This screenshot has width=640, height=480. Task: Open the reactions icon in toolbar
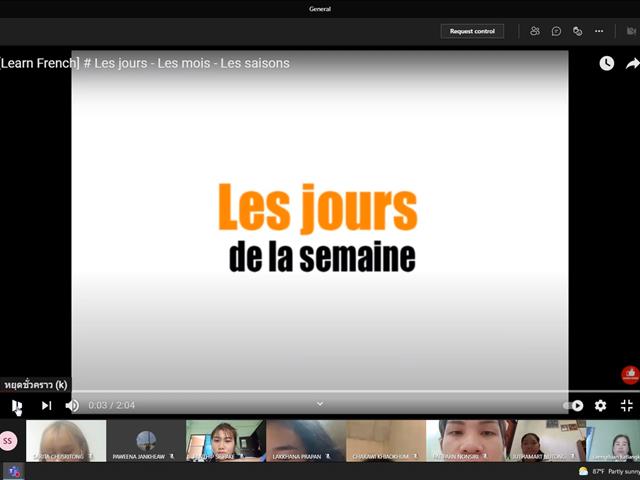click(577, 31)
